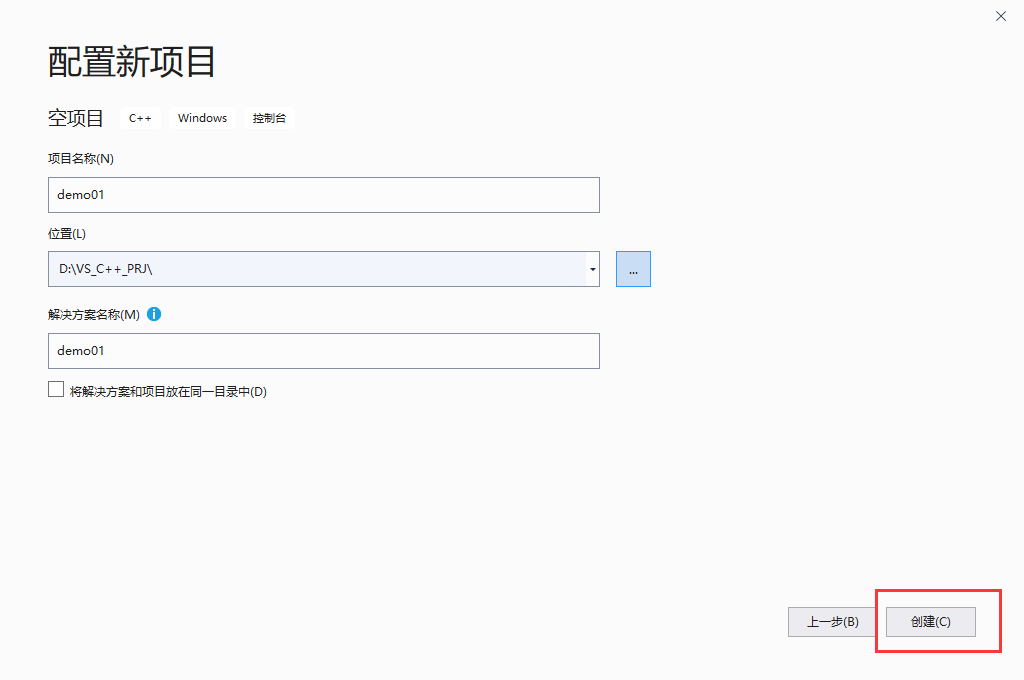Click the Windows tag label
This screenshot has width=1024, height=680.
point(202,118)
